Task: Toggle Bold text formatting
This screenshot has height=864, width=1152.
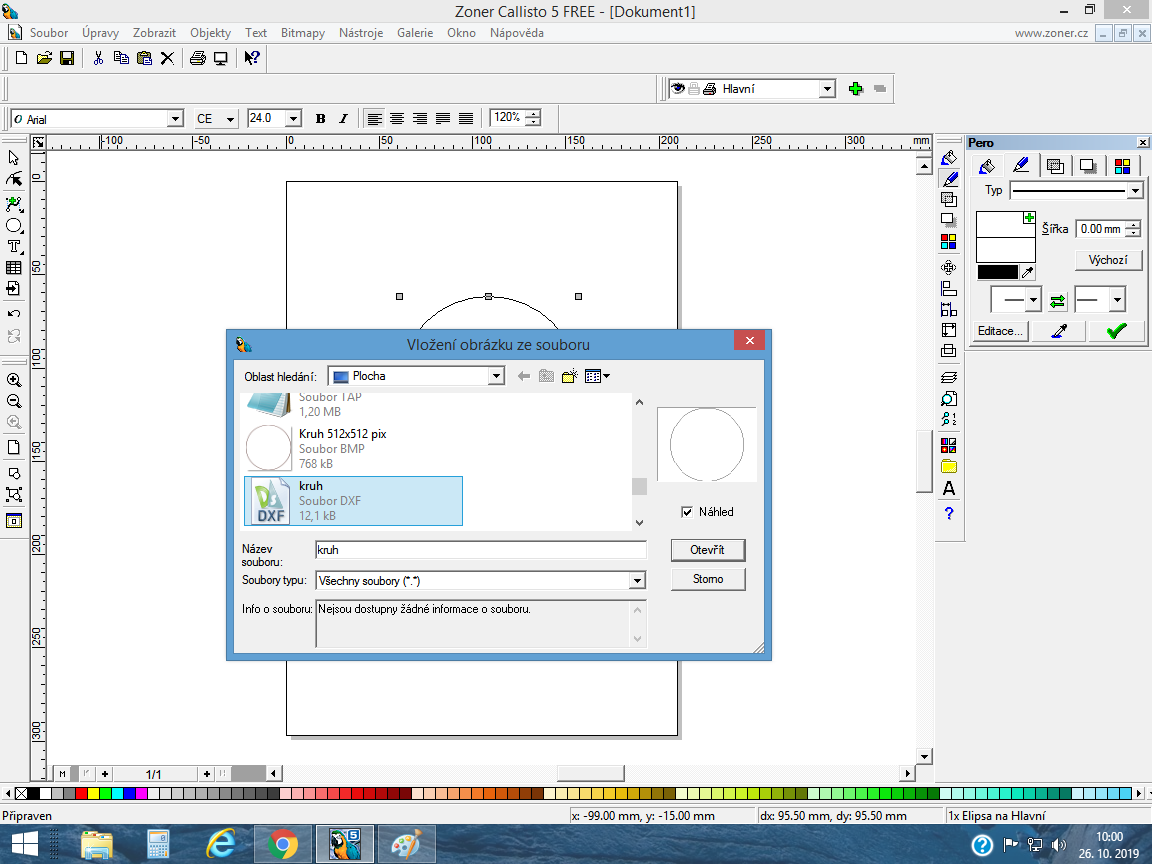Action: 320,118
